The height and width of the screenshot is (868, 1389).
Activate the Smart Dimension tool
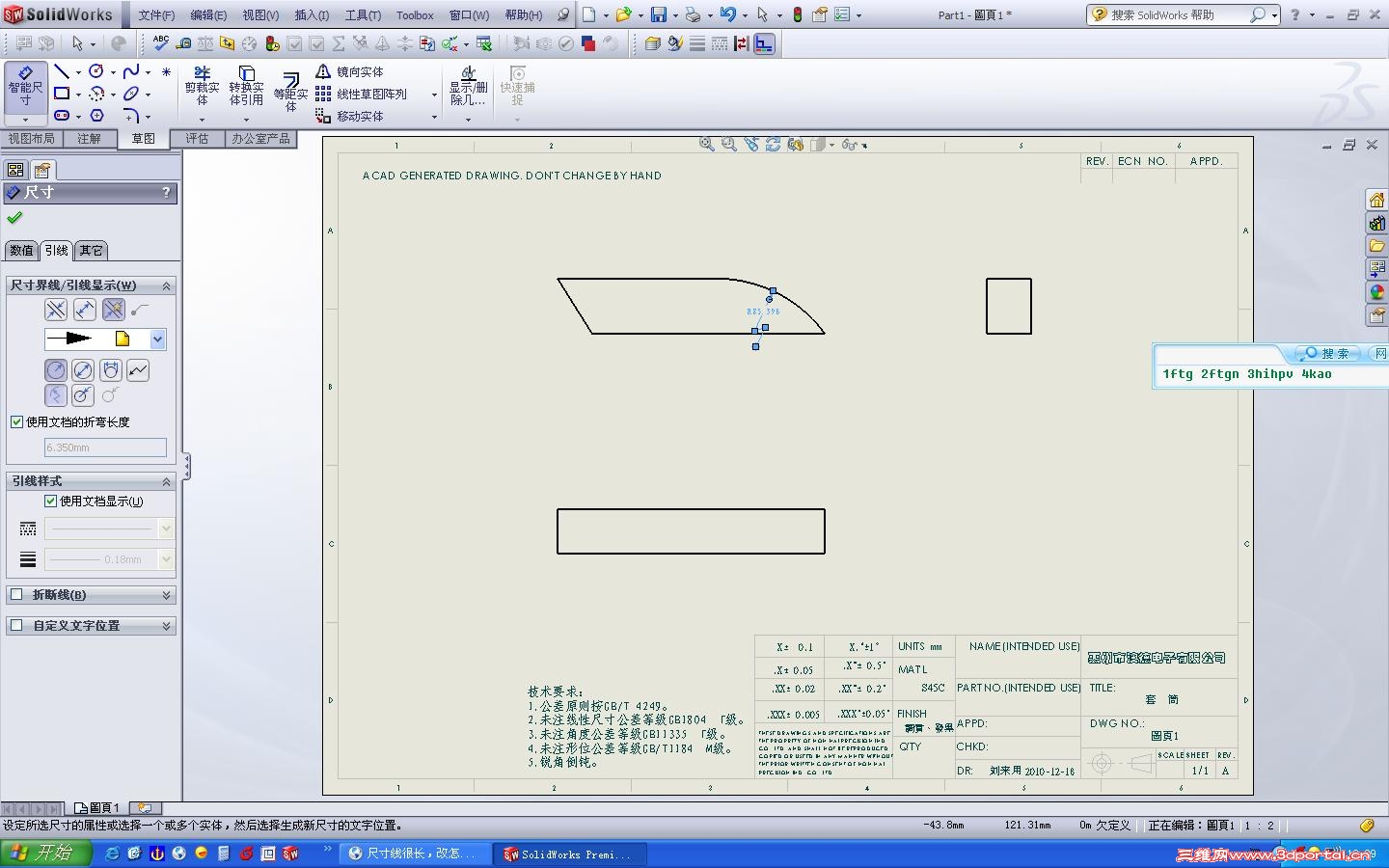coord(25,86)
